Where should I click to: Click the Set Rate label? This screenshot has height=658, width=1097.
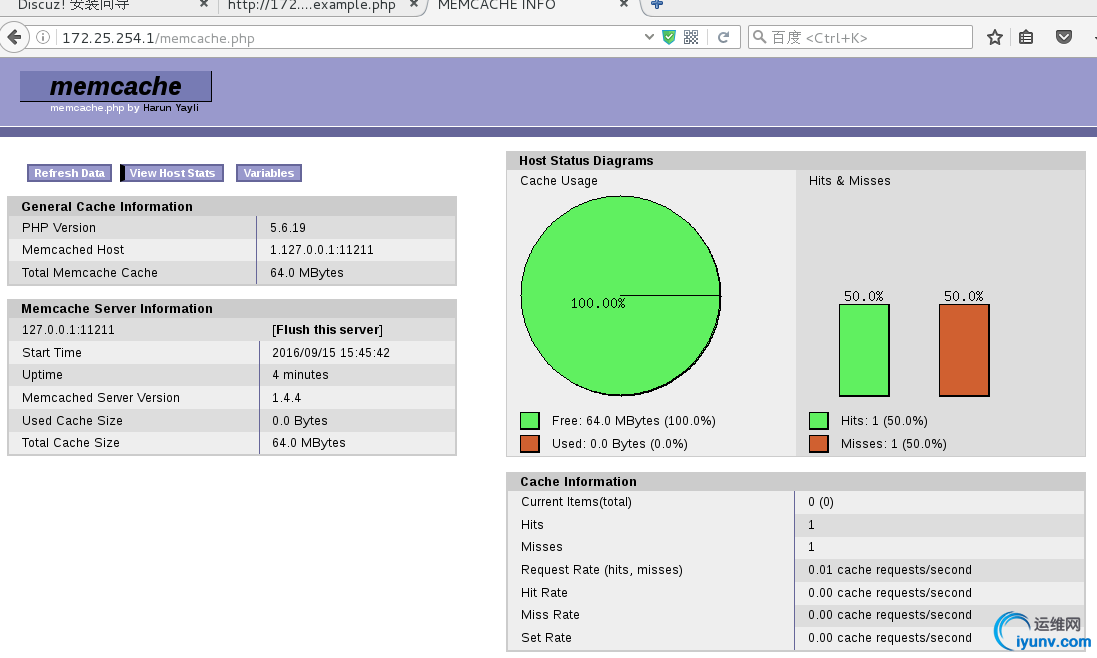[546, 637]
